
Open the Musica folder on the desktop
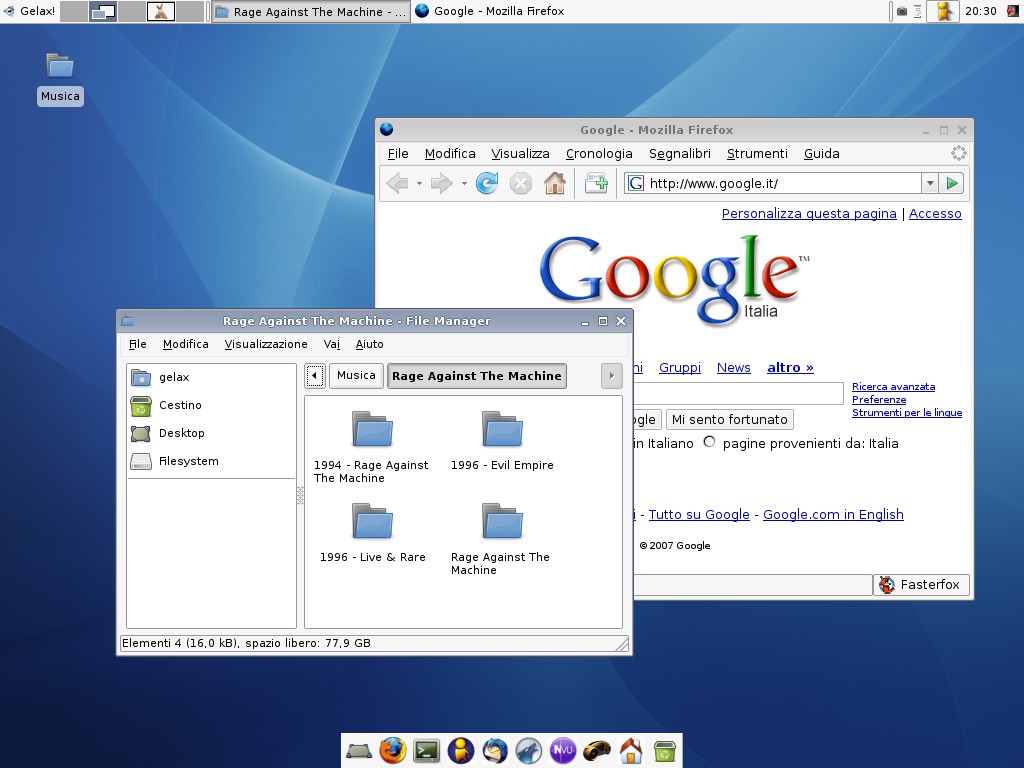click(60, 78)
